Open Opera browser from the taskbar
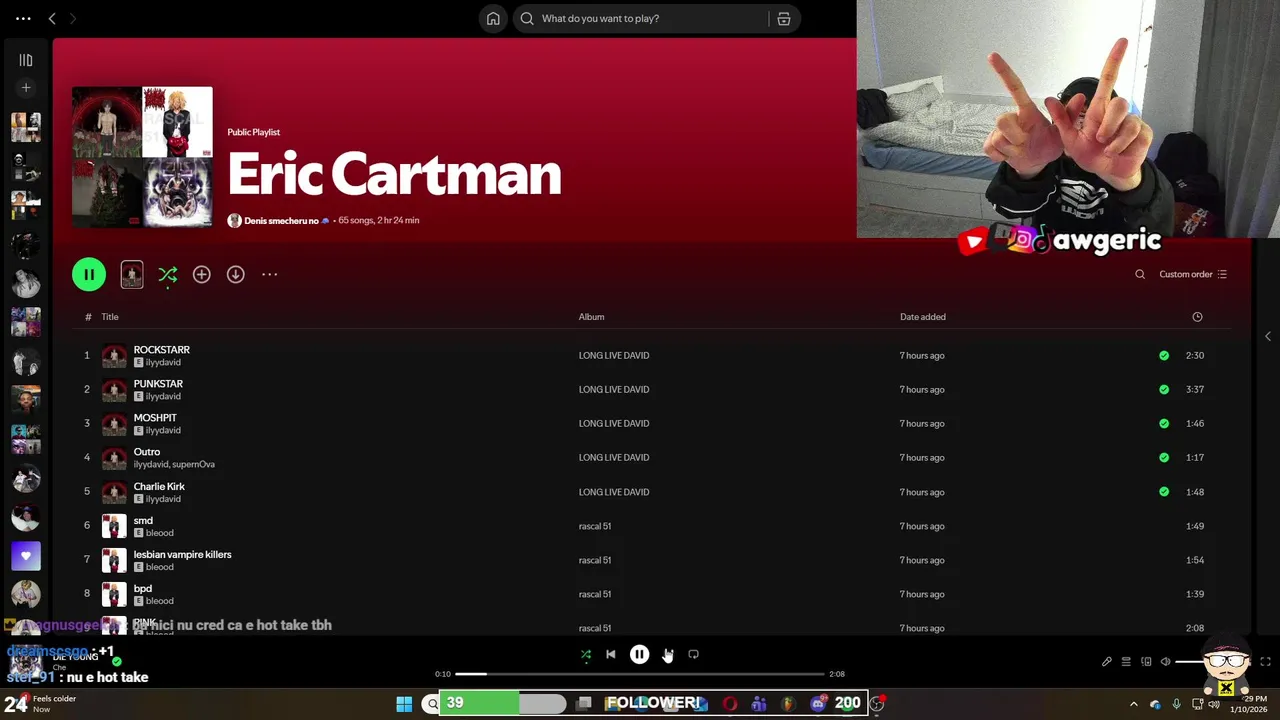This screenshot has height=720, width=1280. point(730,704)
